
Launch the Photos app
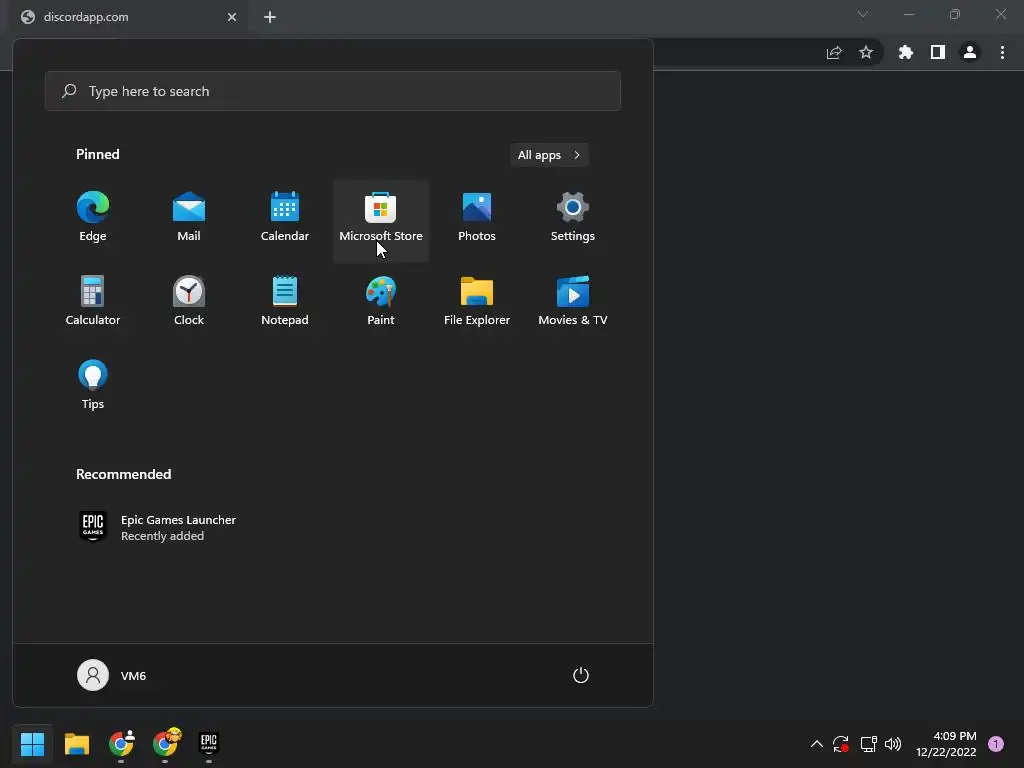(477, 217)
